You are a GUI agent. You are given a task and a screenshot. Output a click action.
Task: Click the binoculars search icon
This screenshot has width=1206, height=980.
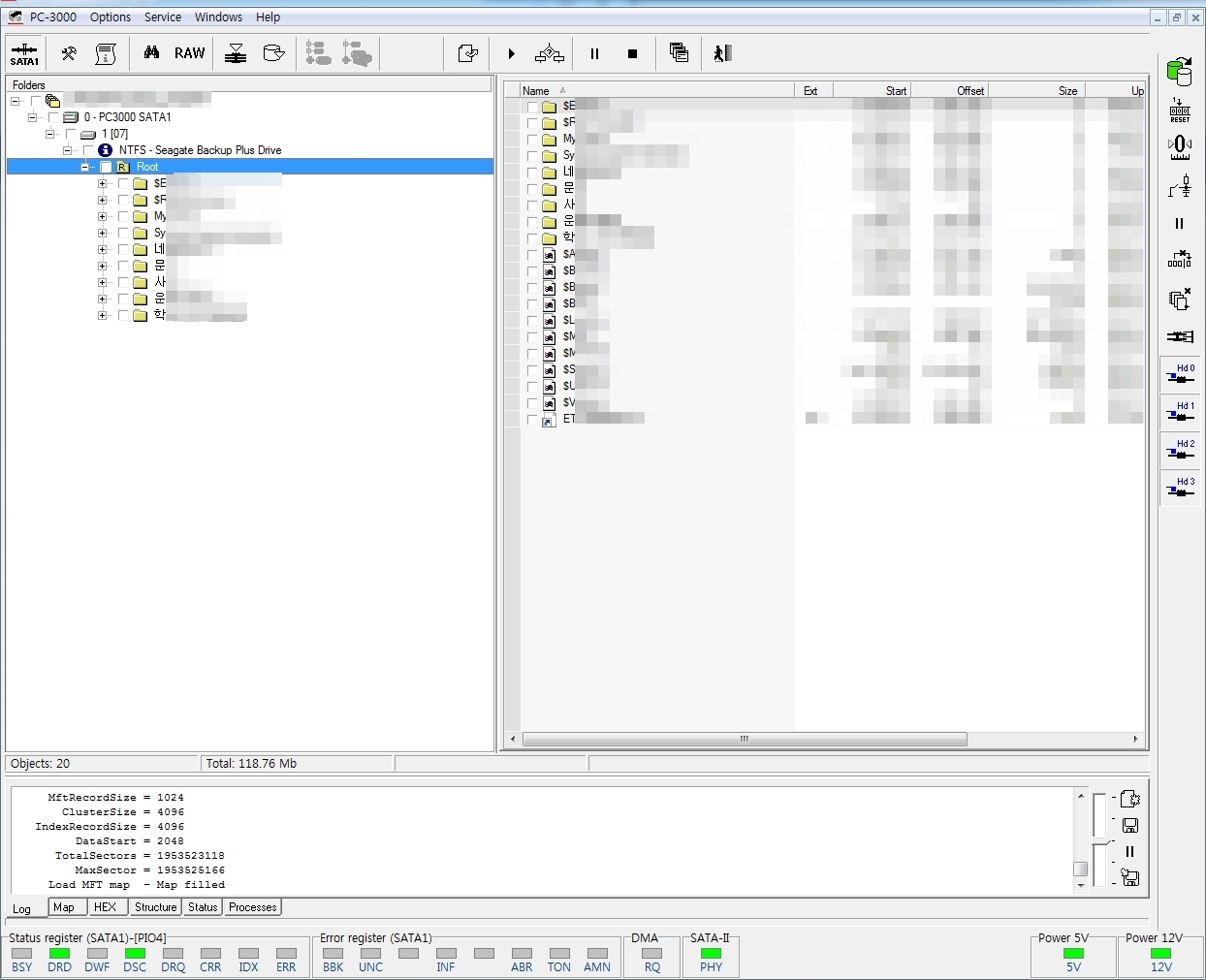click(x=151, y=53)
